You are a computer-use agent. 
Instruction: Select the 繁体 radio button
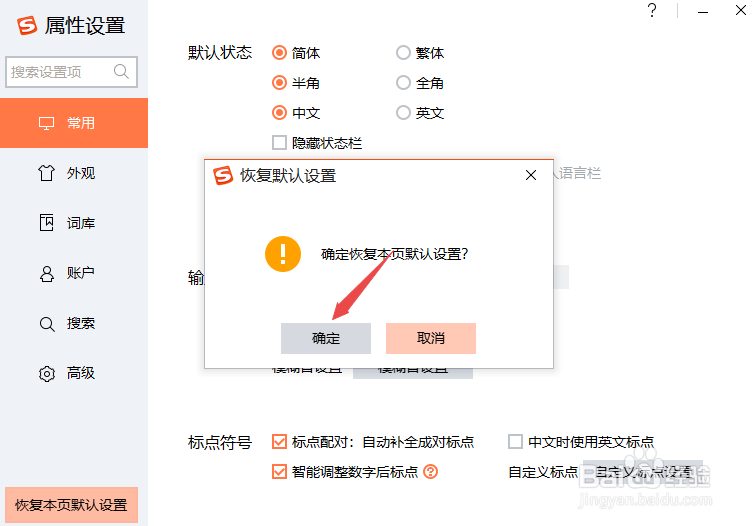click(x=404, y=53)
